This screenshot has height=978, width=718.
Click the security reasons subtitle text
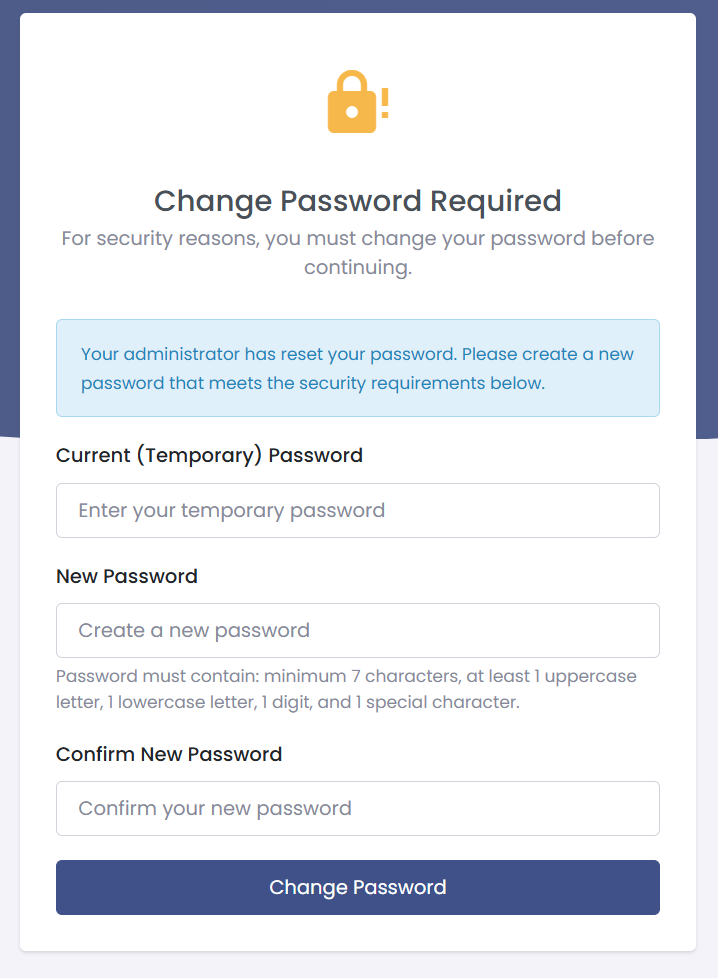357,252
